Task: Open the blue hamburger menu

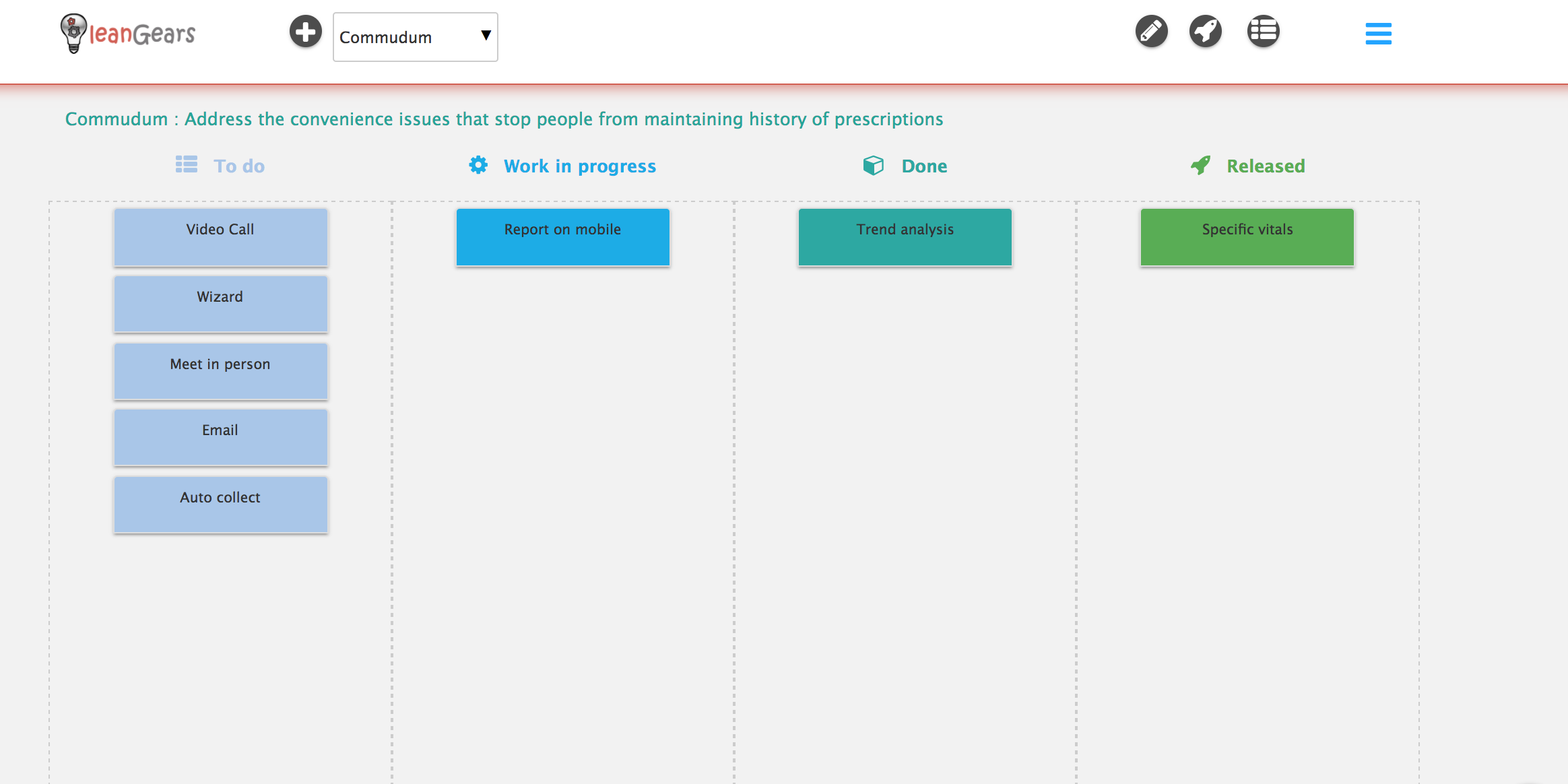Action: point(1378,34)
